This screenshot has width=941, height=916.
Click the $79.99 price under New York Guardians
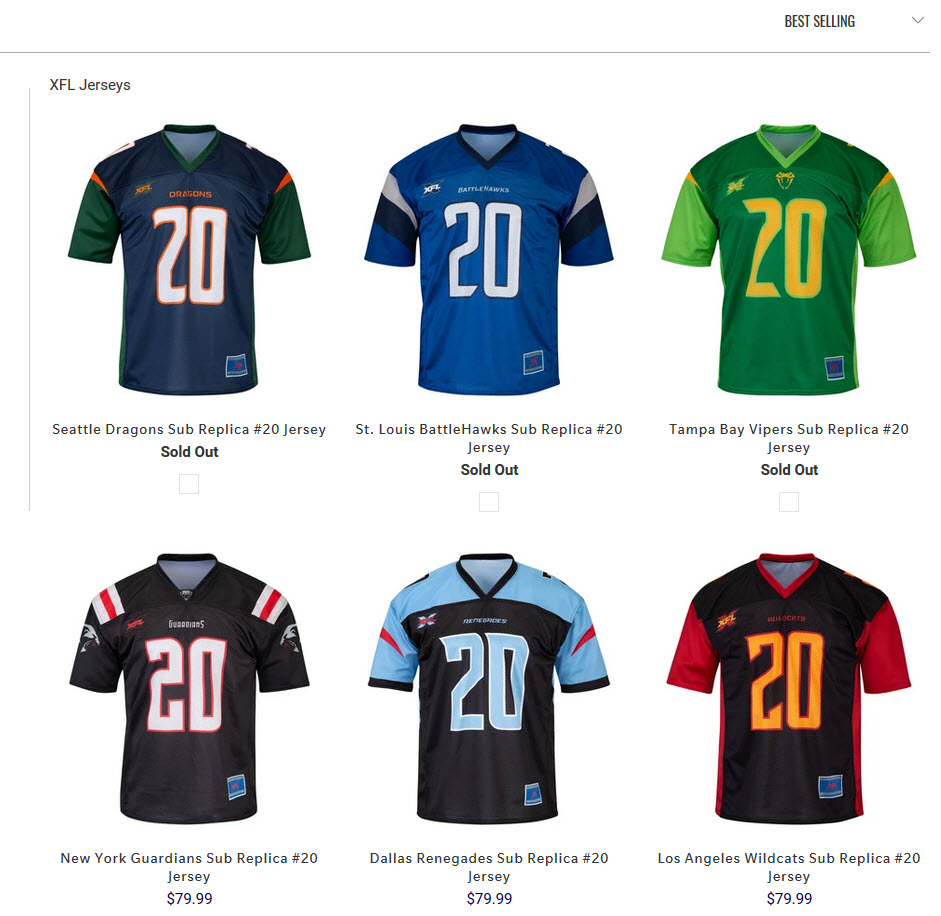click(189, 899)
